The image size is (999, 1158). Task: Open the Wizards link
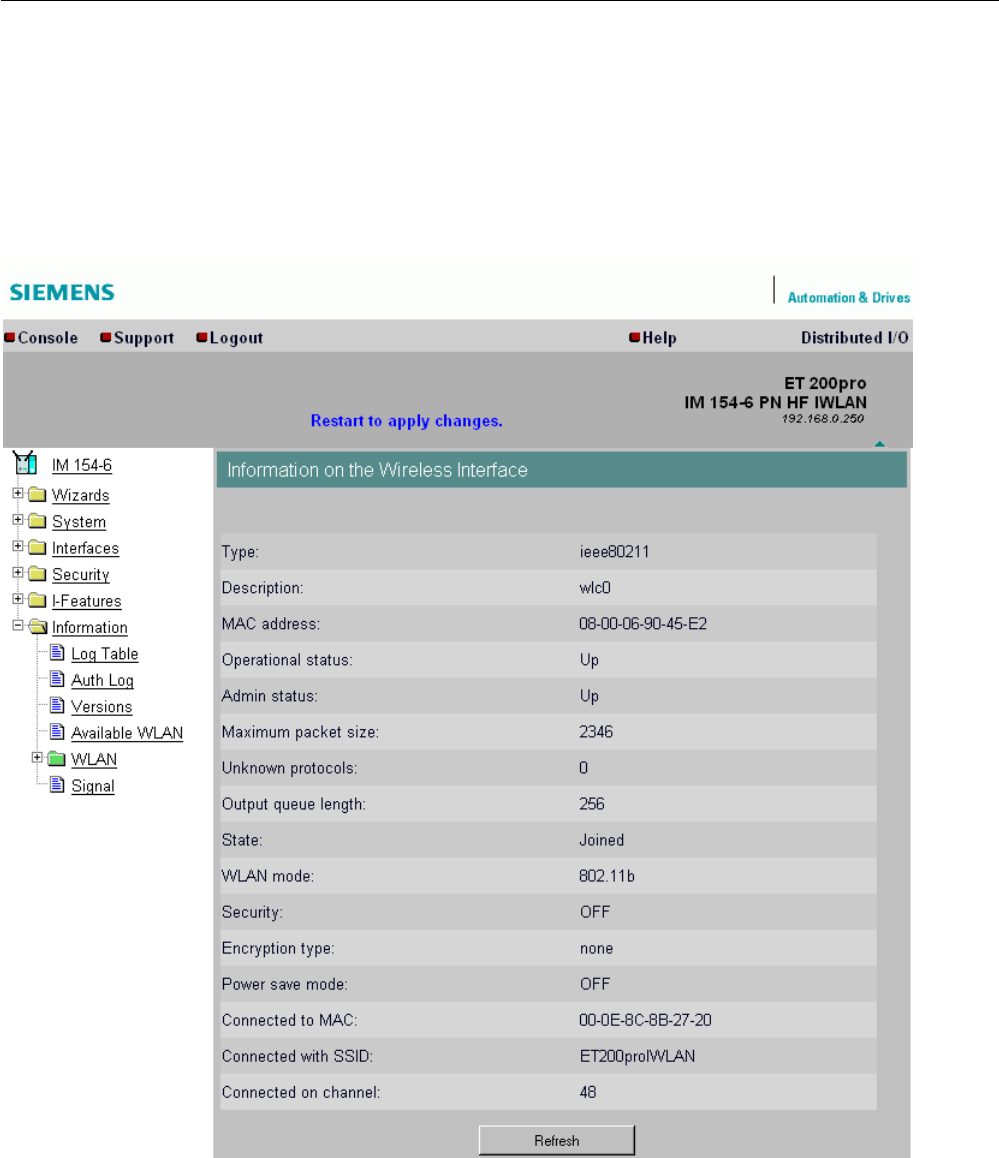point(80,496)
